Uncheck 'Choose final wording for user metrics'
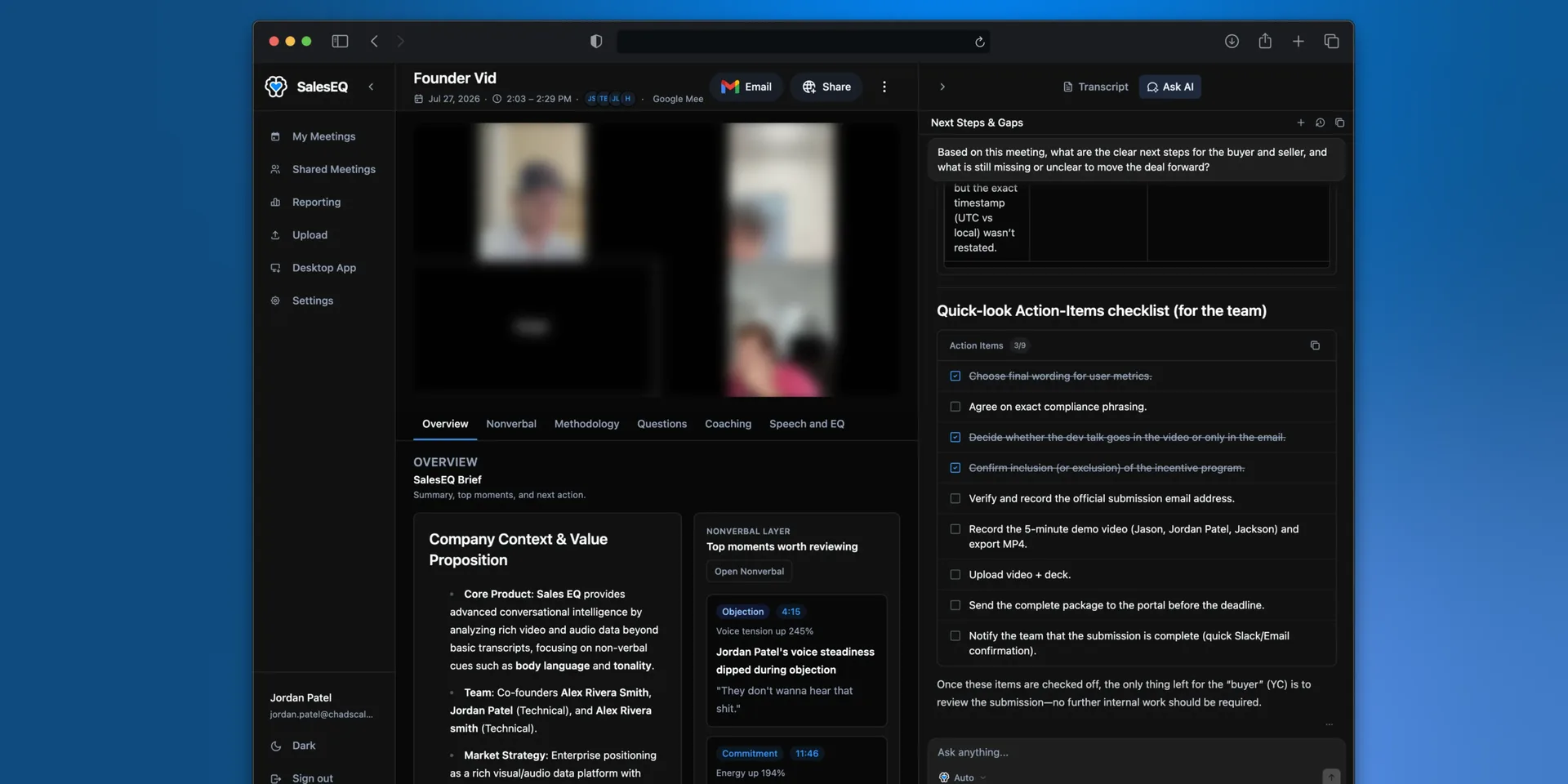1568x784 pixels. [955, 376]
